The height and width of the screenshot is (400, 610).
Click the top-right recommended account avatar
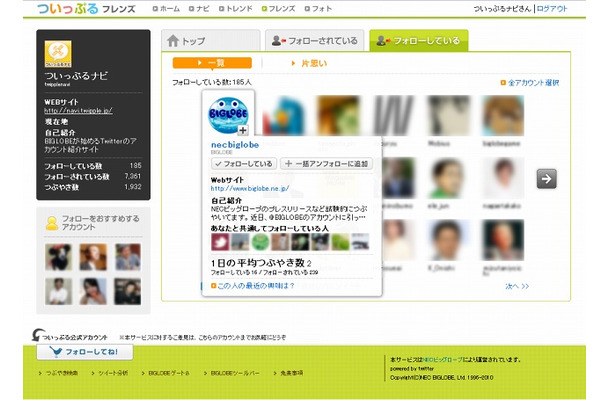[128, 257]
